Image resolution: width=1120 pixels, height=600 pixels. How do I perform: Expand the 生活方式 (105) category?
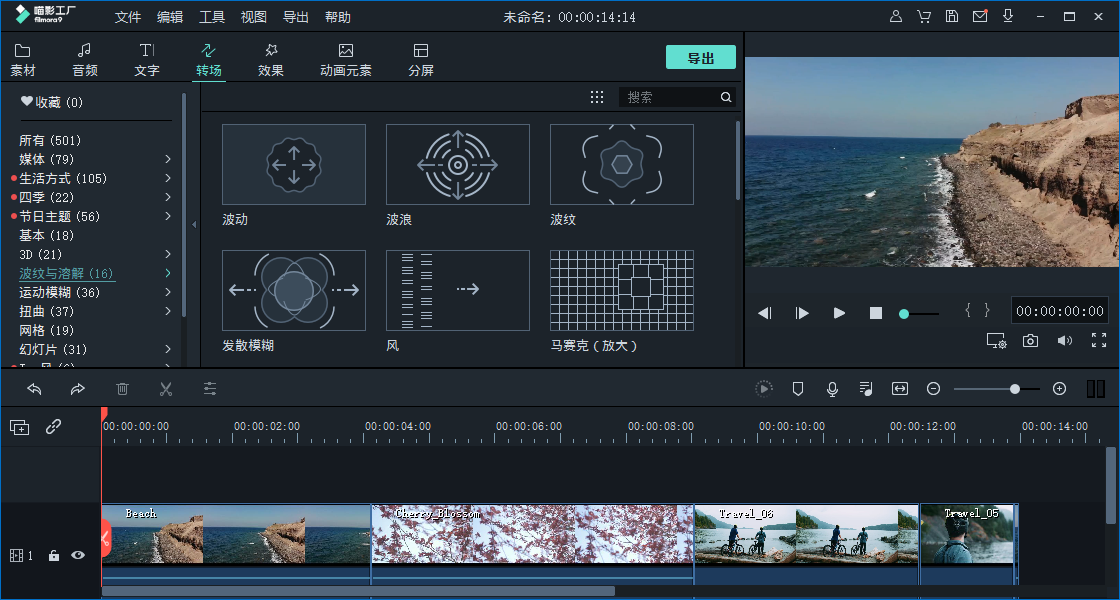pyautogui.click(x=168, y=179)
